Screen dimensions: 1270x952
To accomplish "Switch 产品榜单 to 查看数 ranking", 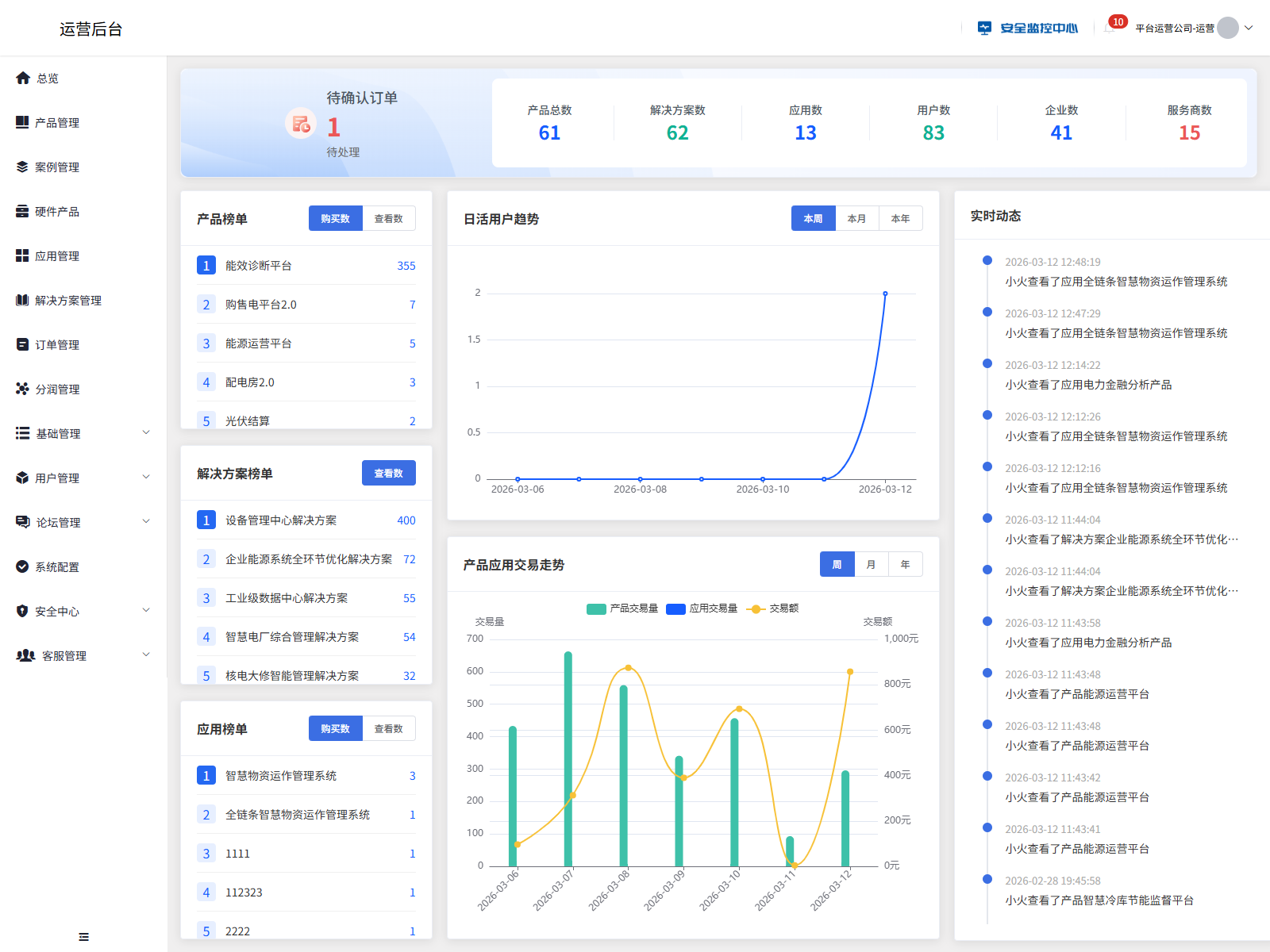I will (390, 218).
